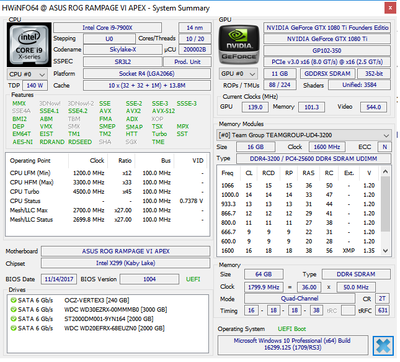Click green check icon beside WDC WD20EFRX drive
The height and width of the screenshot is (362, 400).
[13, 328]
